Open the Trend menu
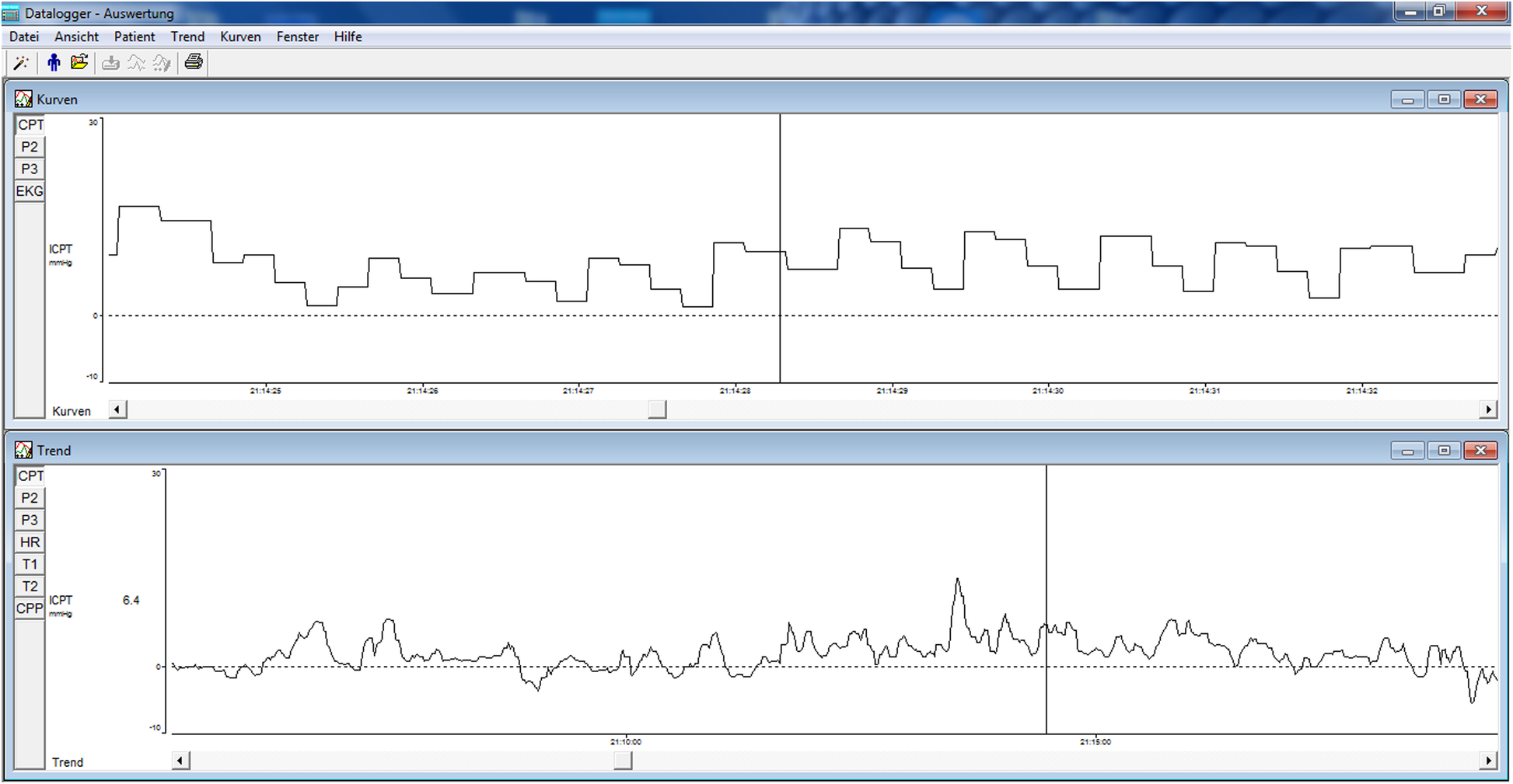Screen dimensions: 1513x784 coord(187,37)
